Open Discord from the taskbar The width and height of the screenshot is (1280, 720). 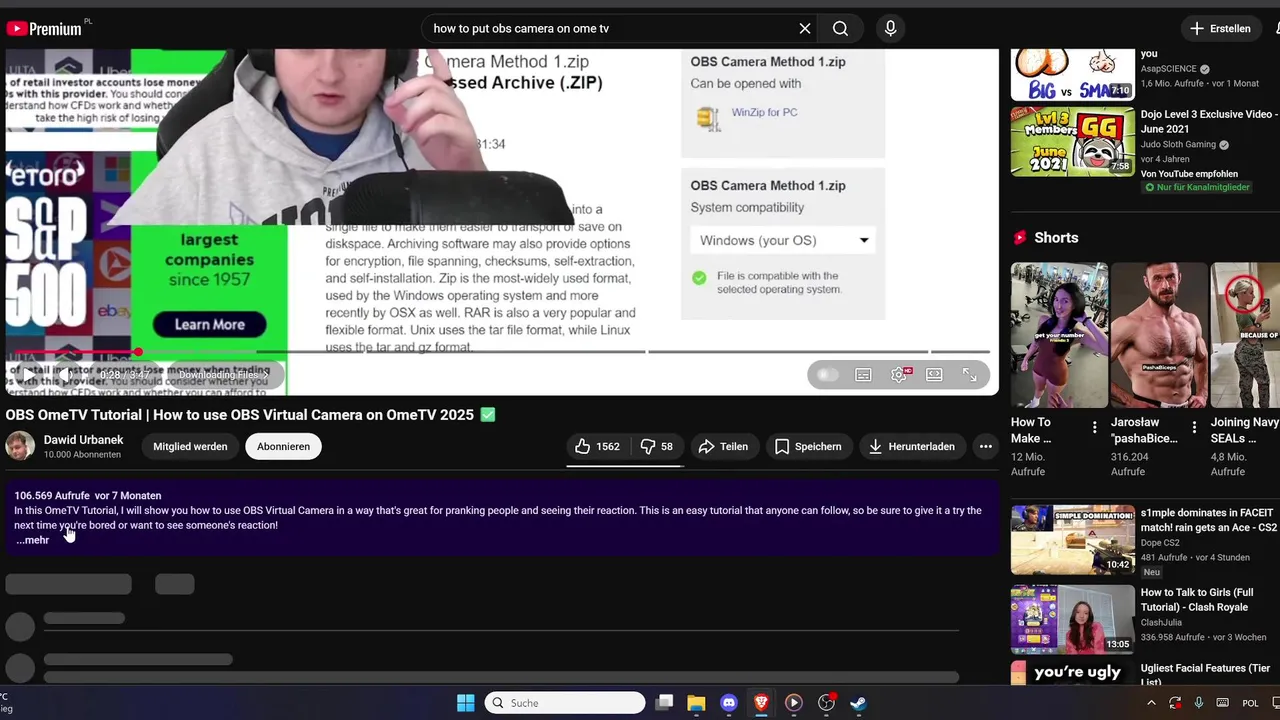(729, 703)
